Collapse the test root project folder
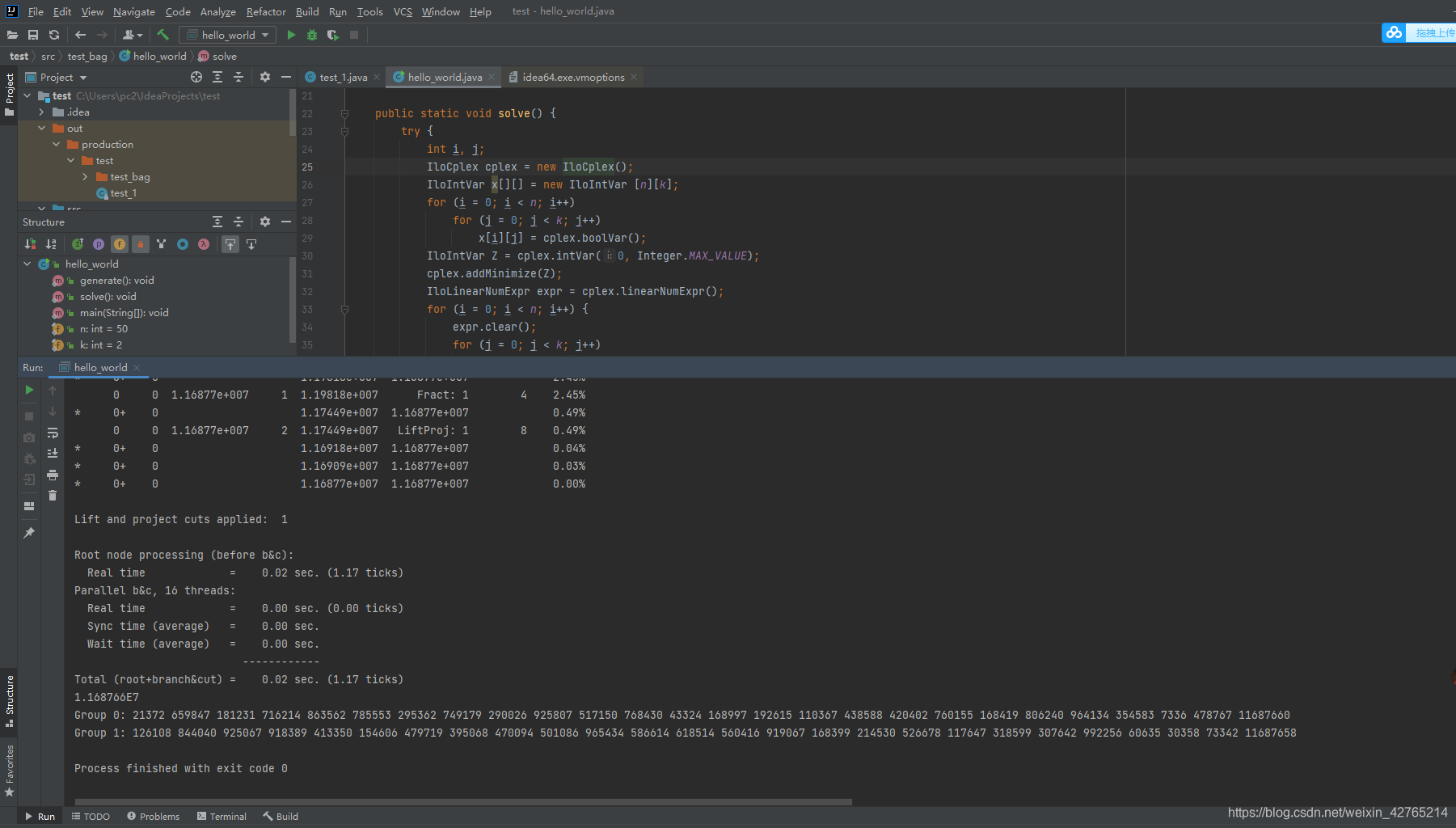Viewport: 1456px width, 828px height. click(x=27, y=95)
